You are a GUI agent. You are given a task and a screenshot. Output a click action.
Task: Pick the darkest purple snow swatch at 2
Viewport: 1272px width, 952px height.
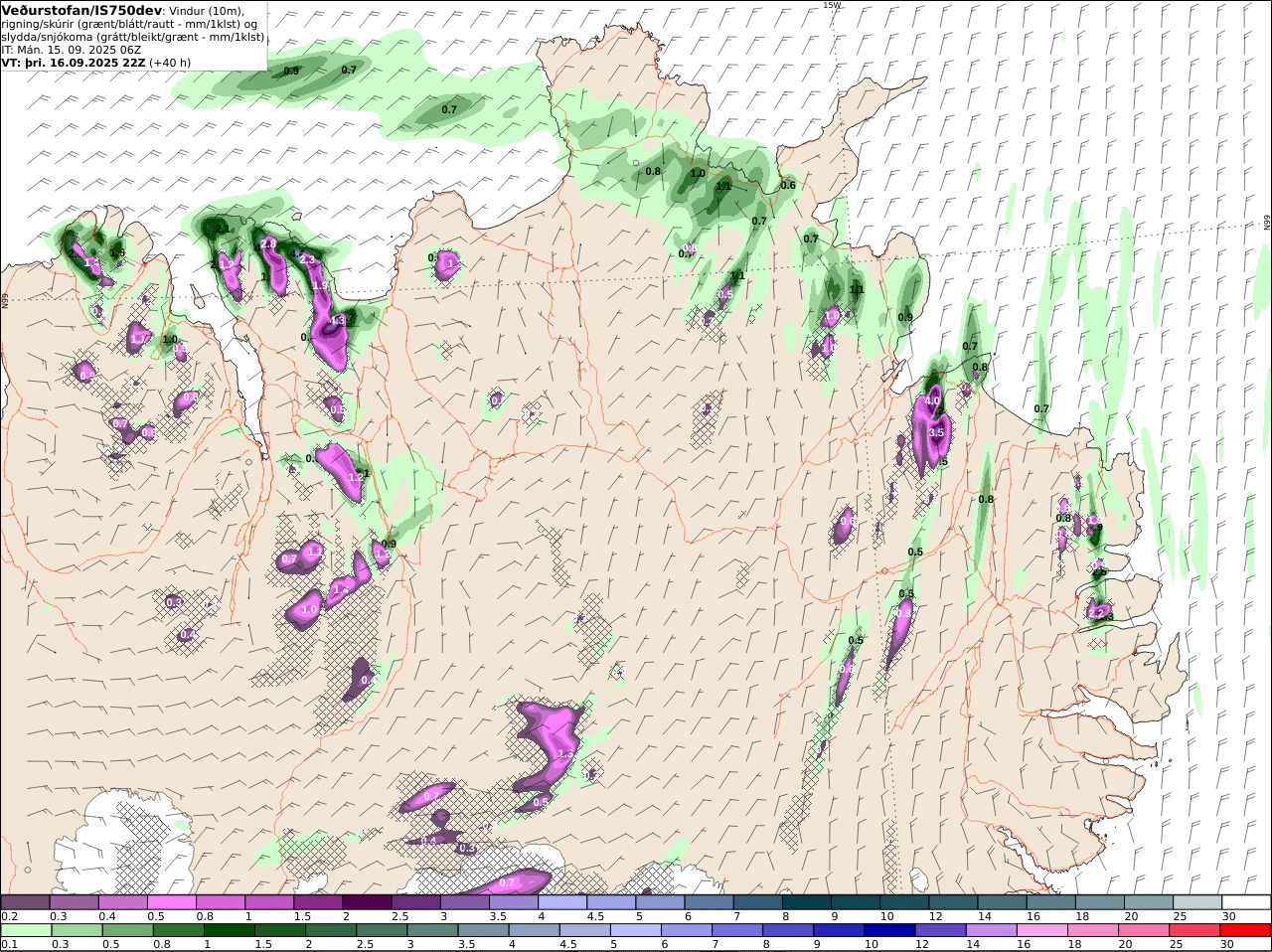coord(366,902)
